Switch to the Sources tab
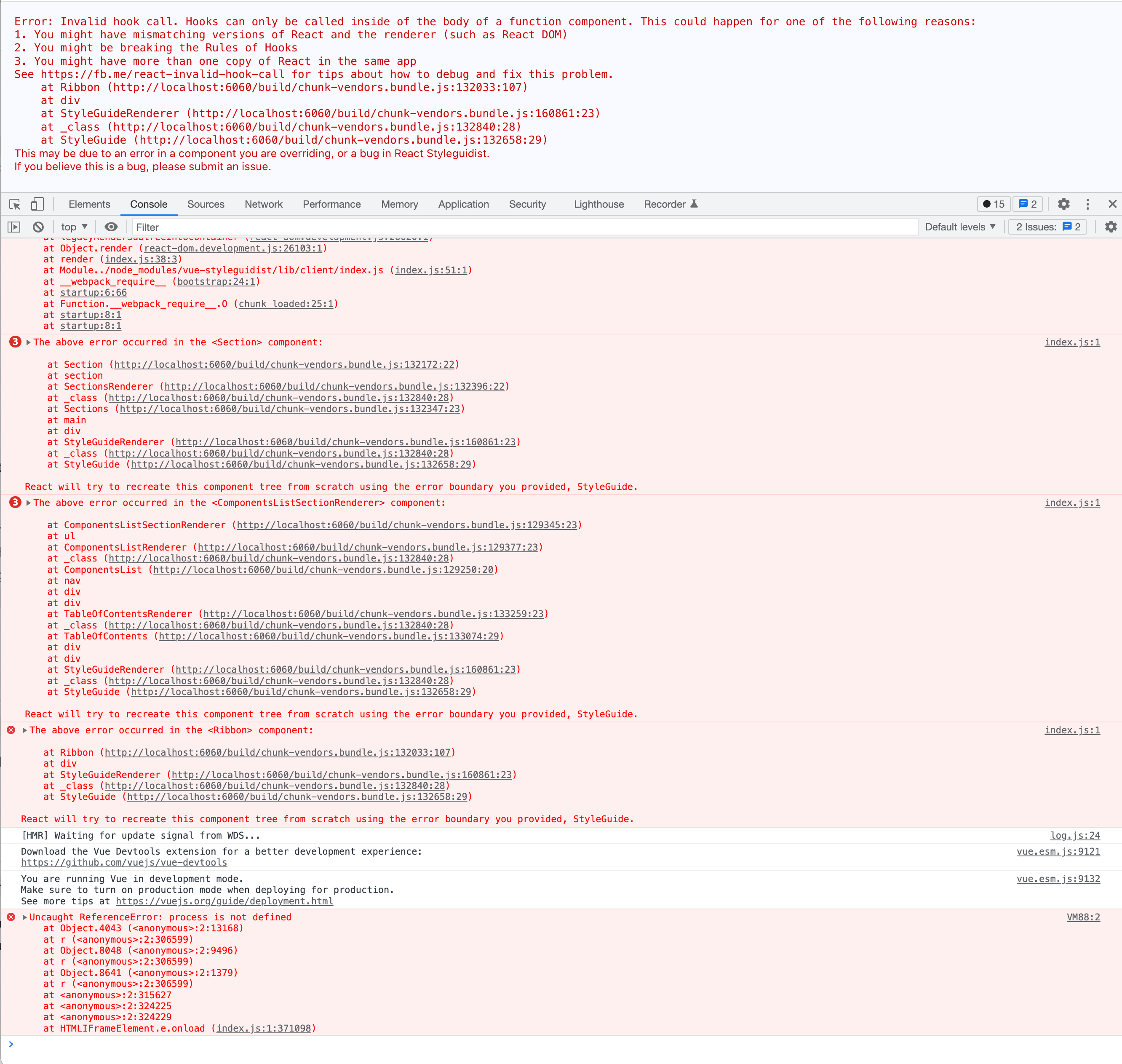Screen dimensions: 1122x1064 tap(206, 204)
